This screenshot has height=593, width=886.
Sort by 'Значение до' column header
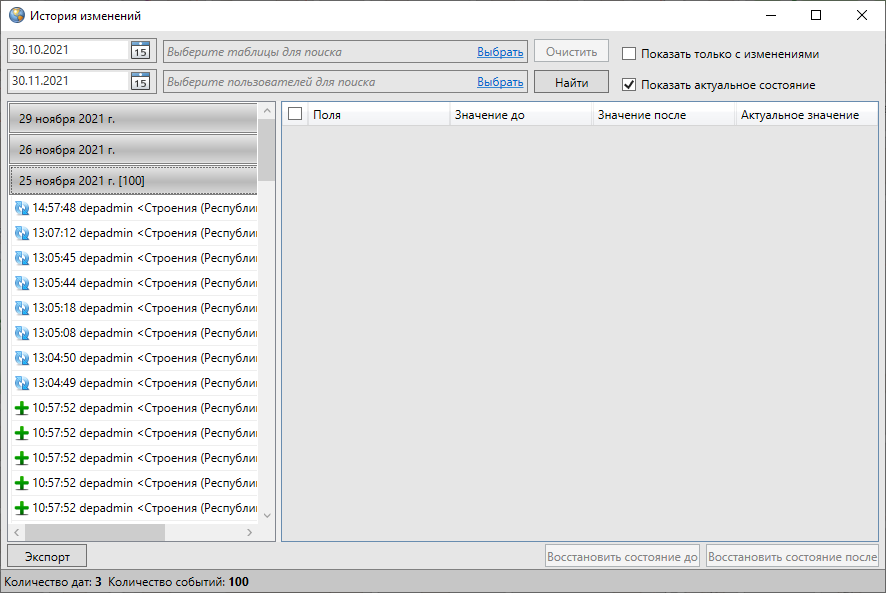[520, 115]
